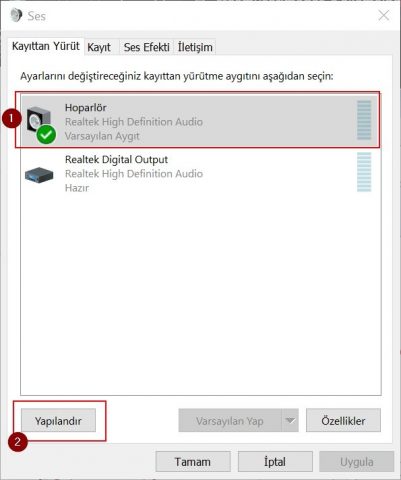Screen dimensions: 401x480
Task: Click the Varsayılan Yap button
Action: tap(230, 421)
